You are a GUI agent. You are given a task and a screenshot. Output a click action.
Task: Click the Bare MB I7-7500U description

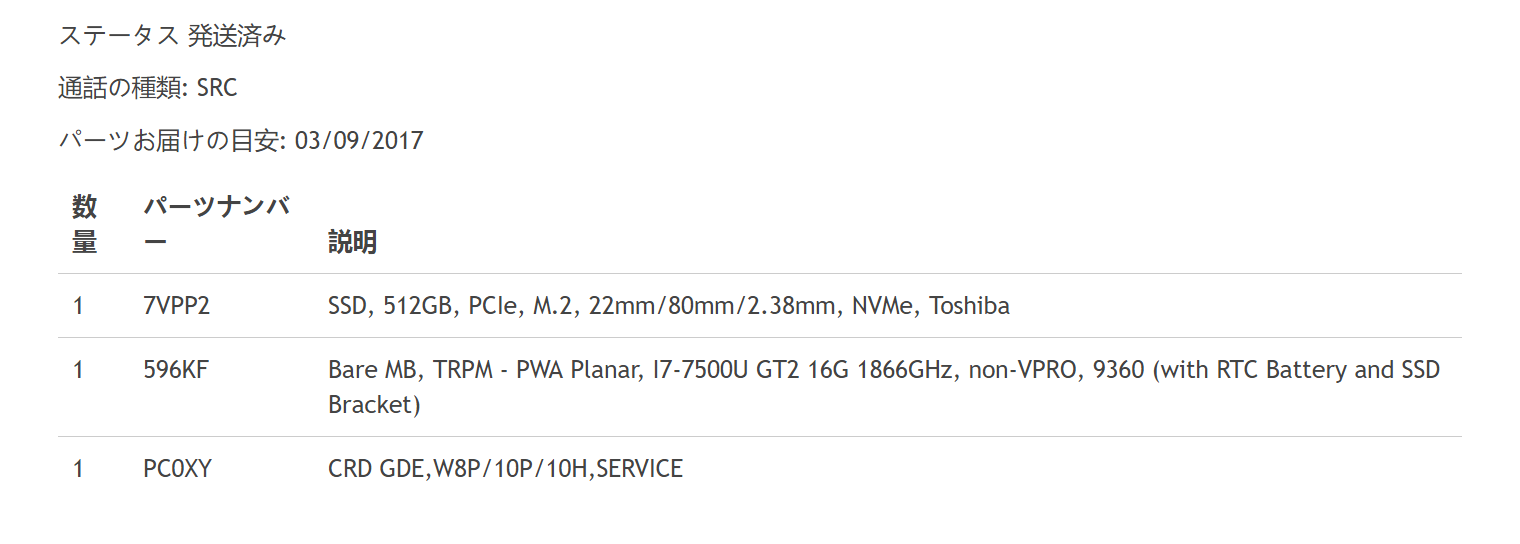coord(884,387)
